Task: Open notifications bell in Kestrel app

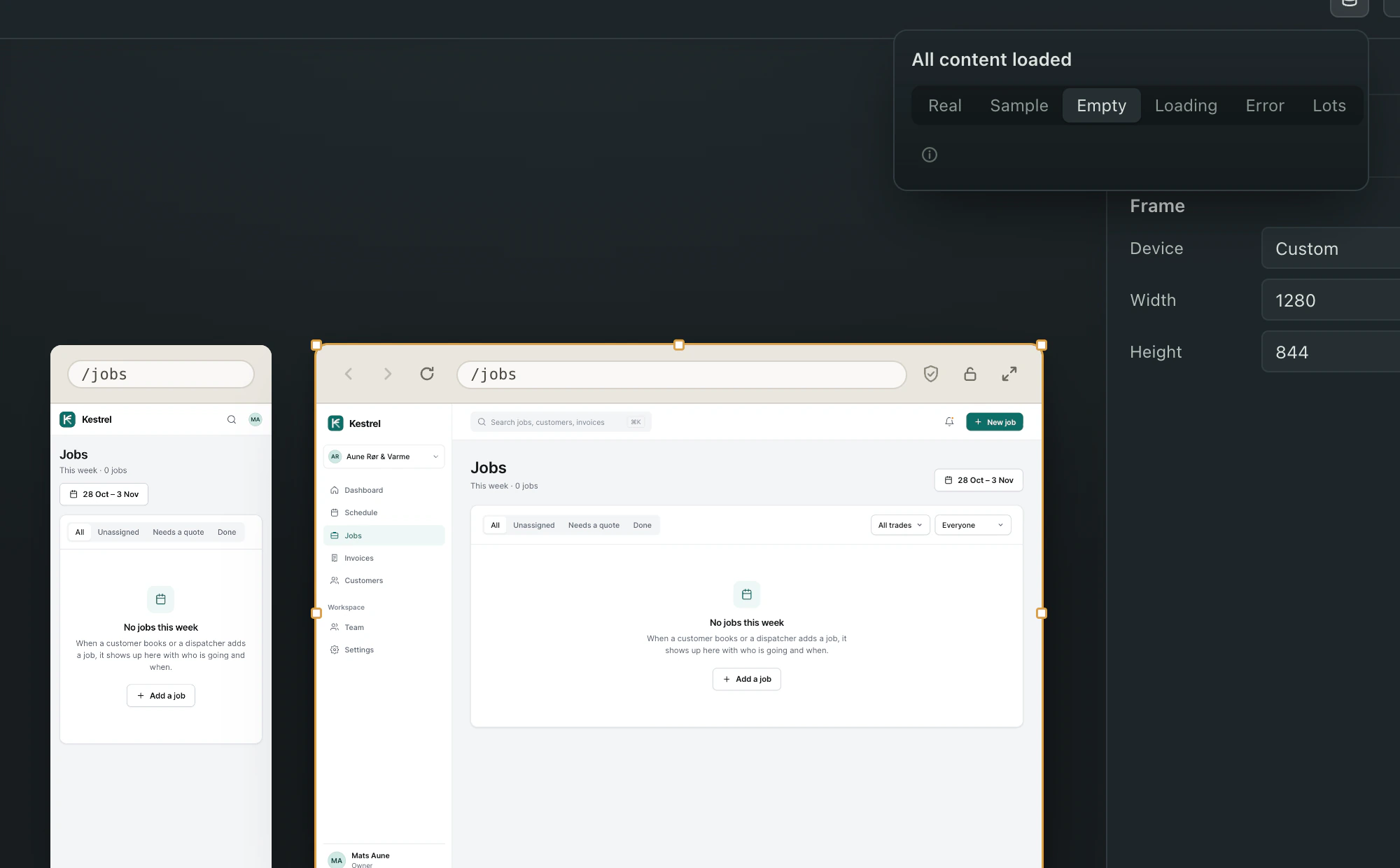Action: click(x=949, y=421)
